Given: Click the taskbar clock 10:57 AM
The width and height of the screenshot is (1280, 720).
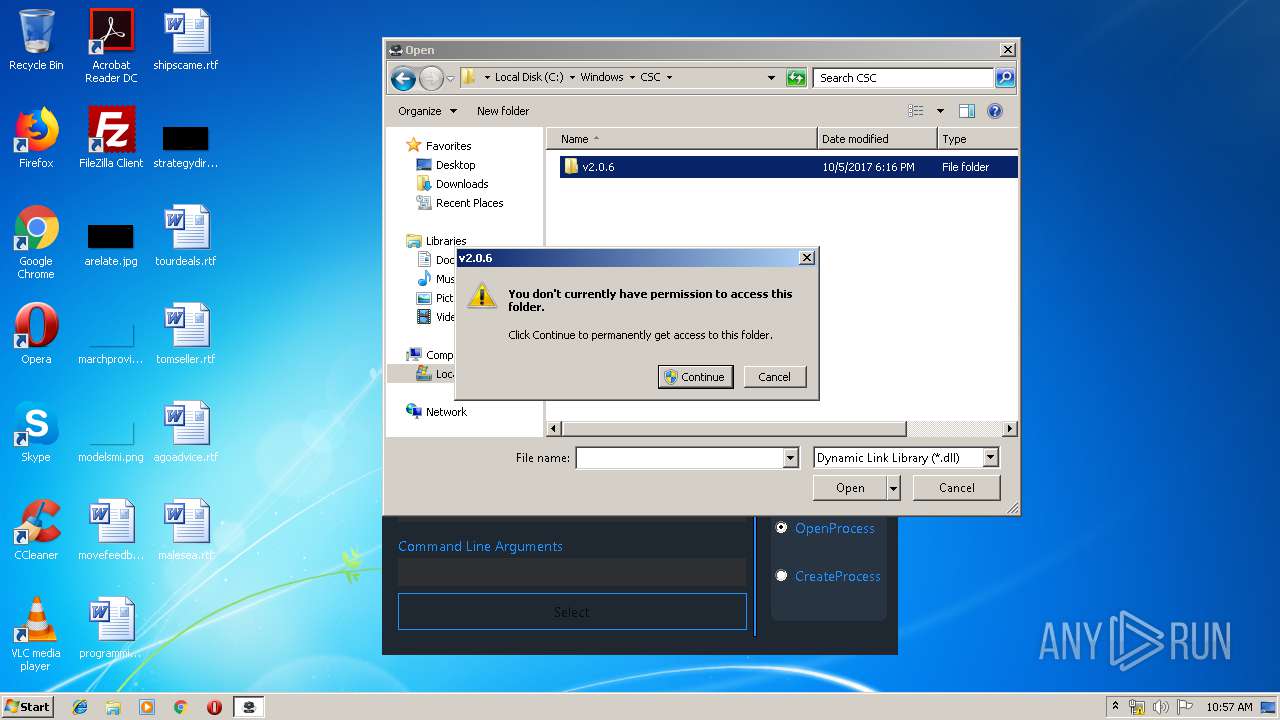Looking at the screenshot, I should (x=1229, y=707).
